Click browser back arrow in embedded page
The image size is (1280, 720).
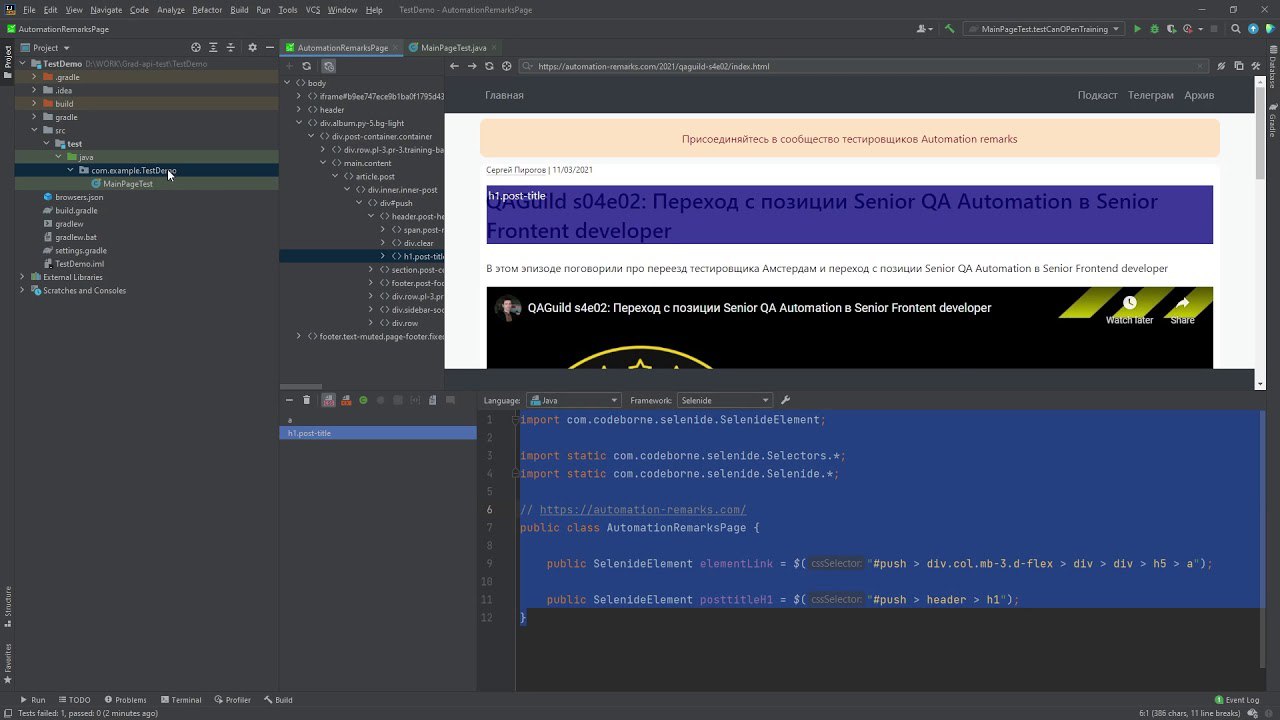[454, 66]
